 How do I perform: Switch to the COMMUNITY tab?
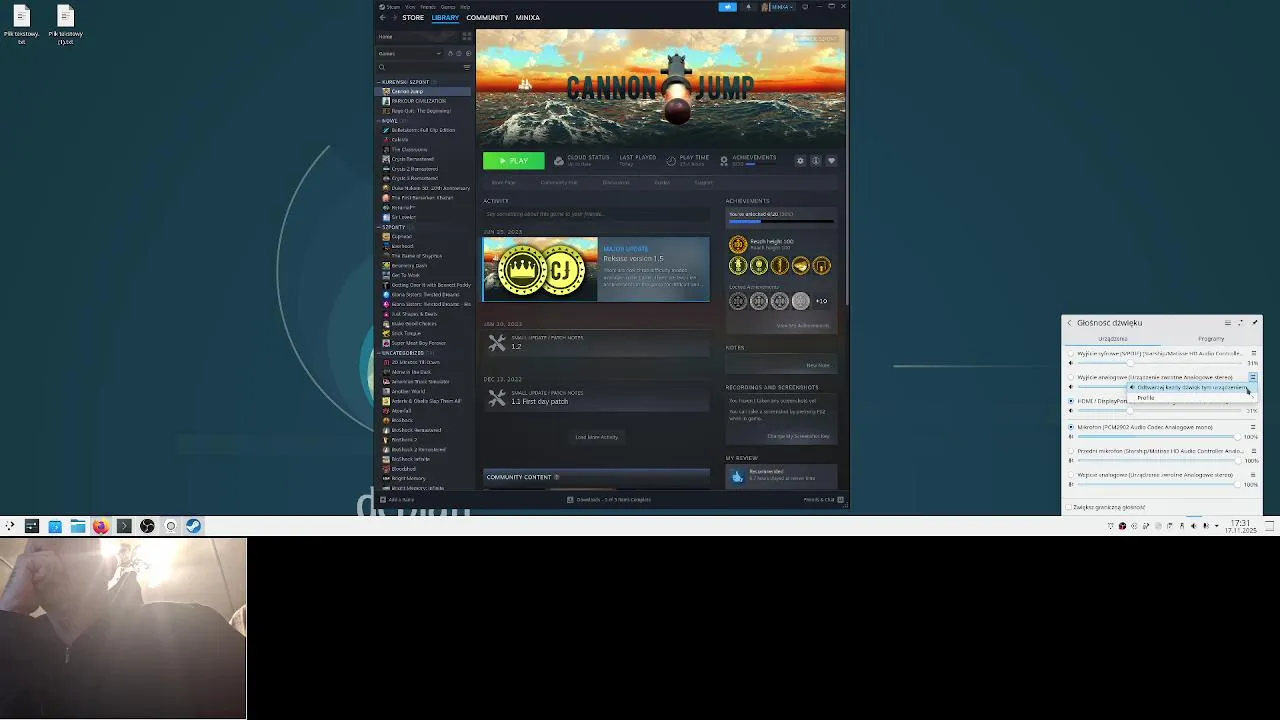click(487, 18)
